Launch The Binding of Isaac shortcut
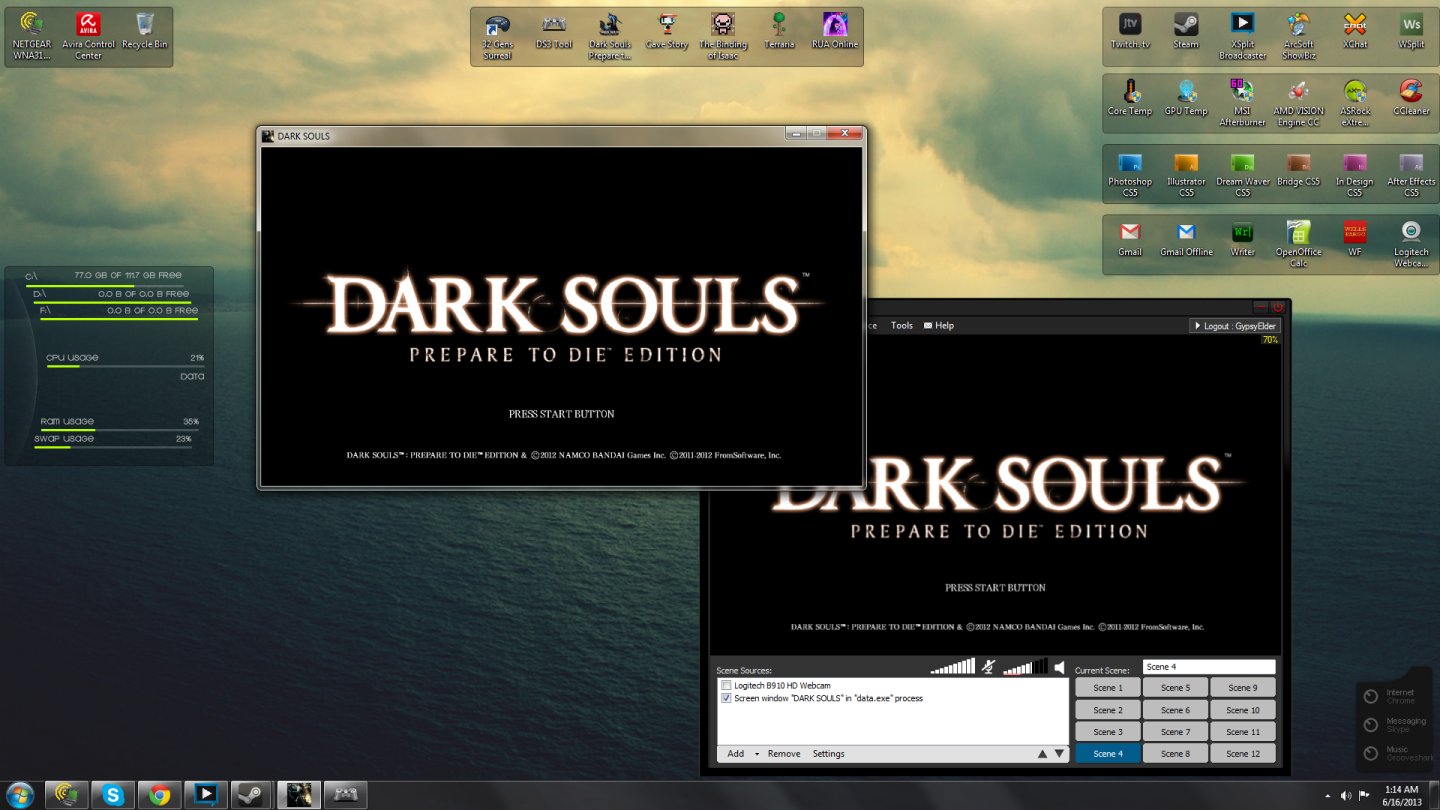 coord(722,37)
